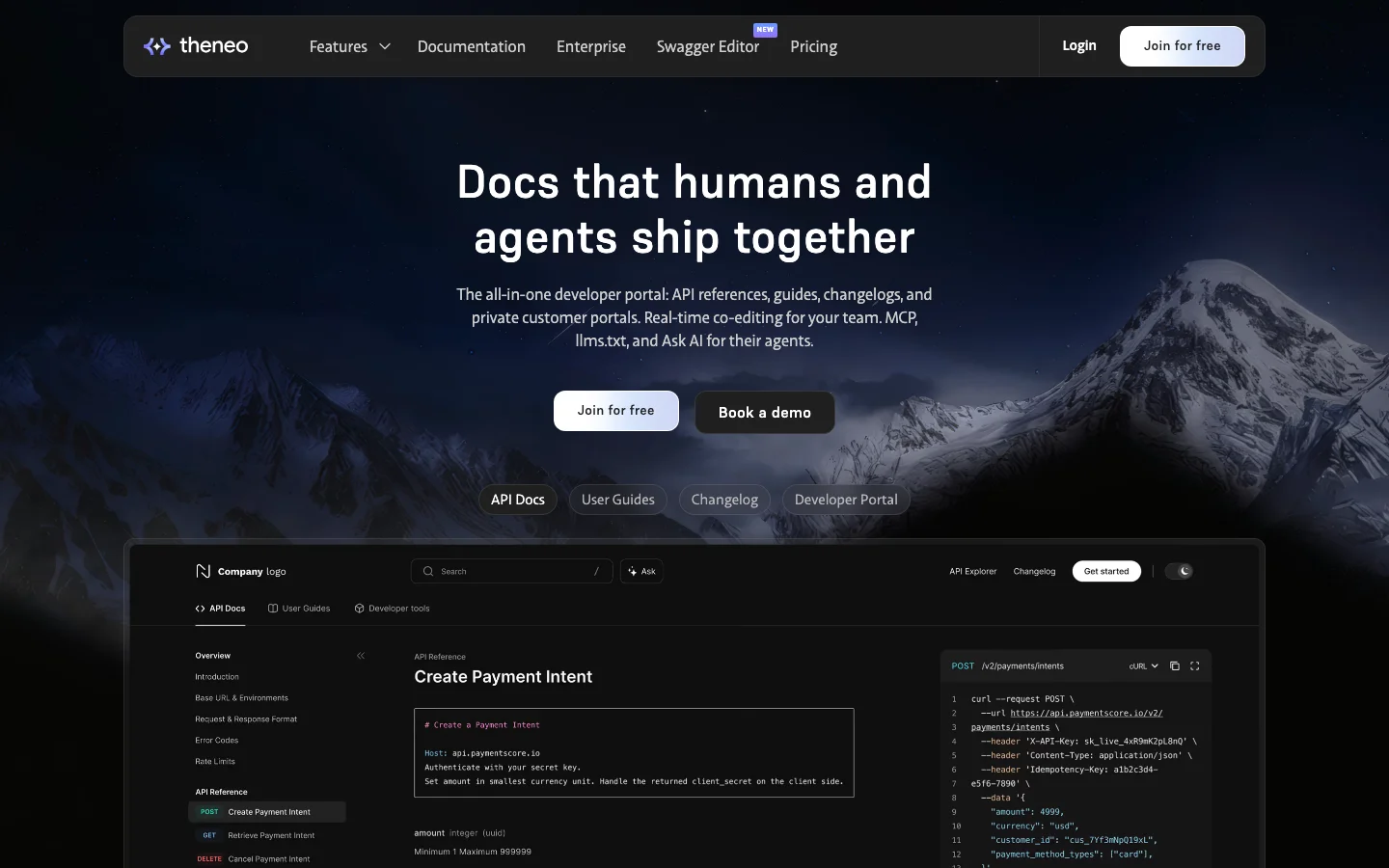Image resolution: width=1389 pixels, height=868 pixels.
Task: Click the amount parameter name
Action: 429,833
